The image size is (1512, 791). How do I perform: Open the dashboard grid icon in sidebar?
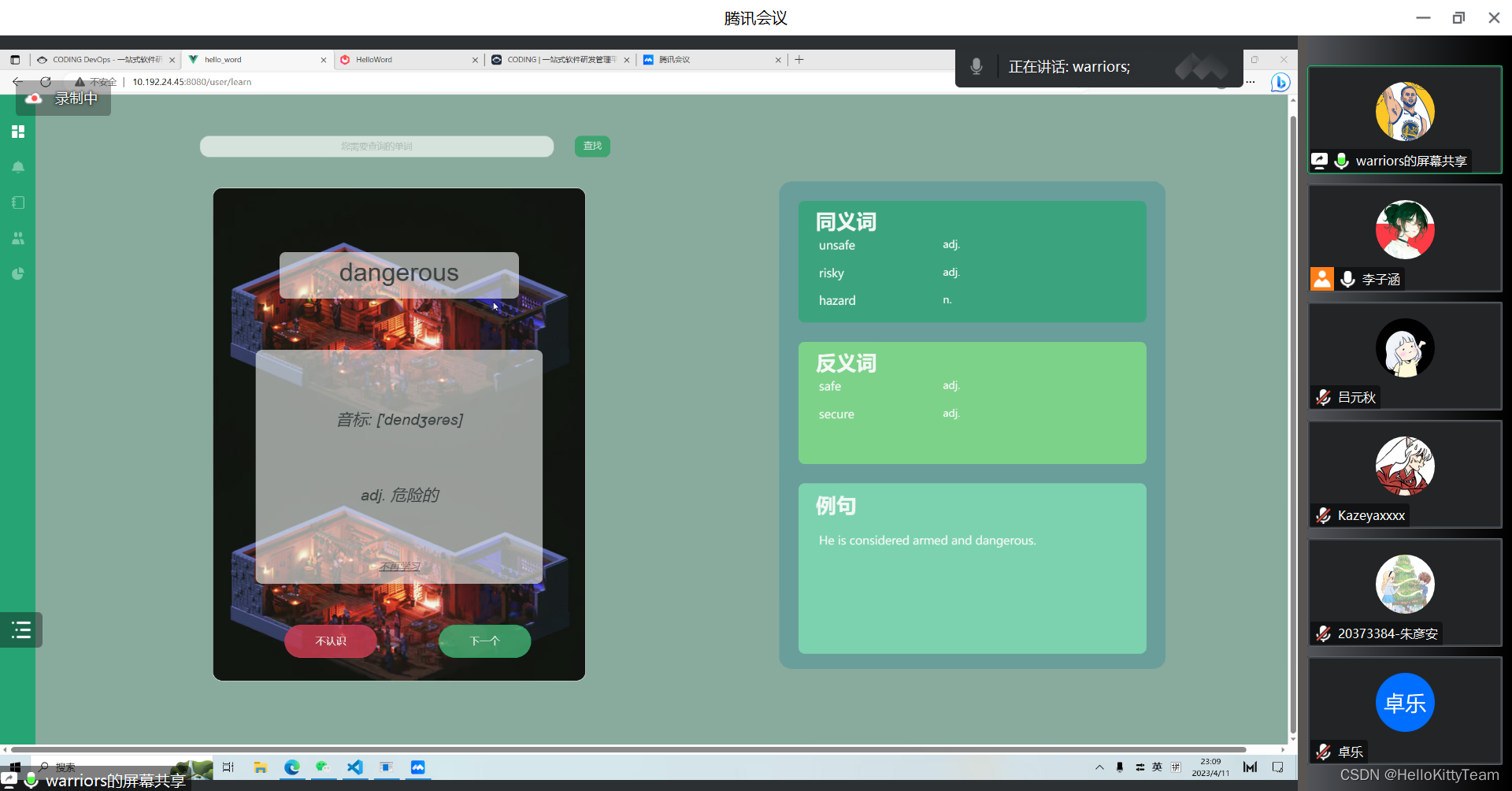coord(18,132)
